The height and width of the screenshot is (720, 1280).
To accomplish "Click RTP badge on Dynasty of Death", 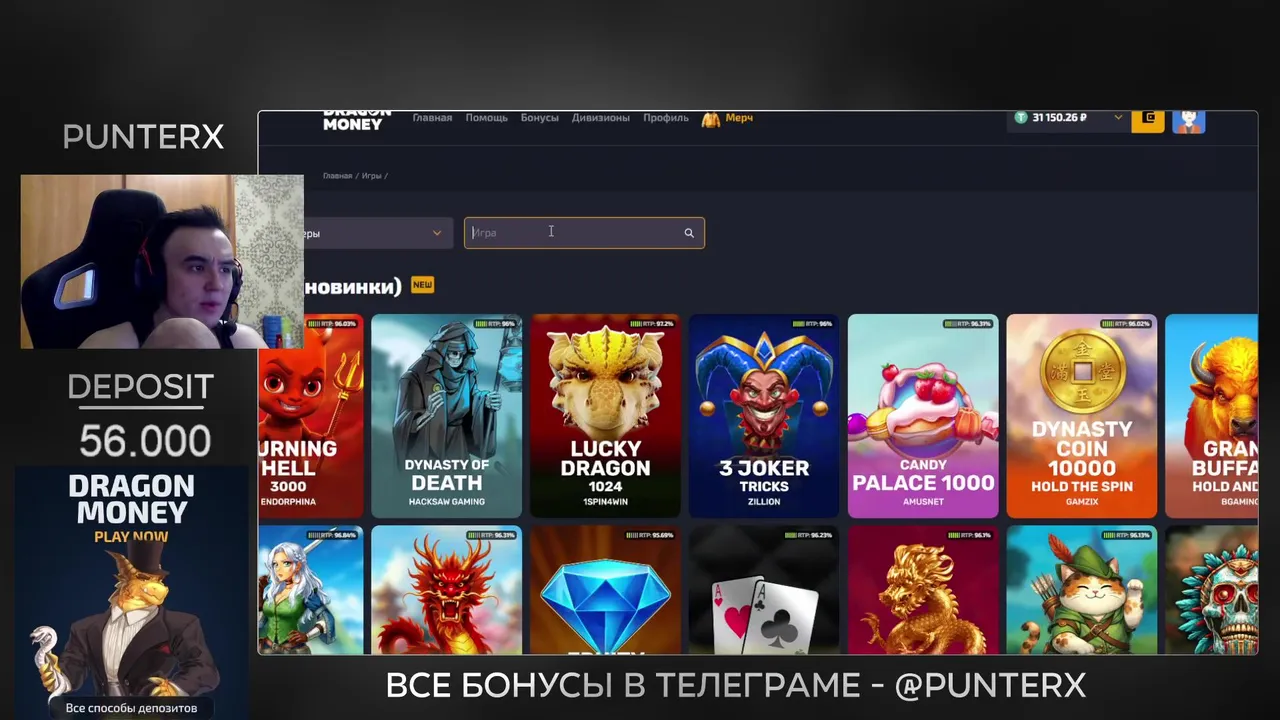I will coord(494,324).
